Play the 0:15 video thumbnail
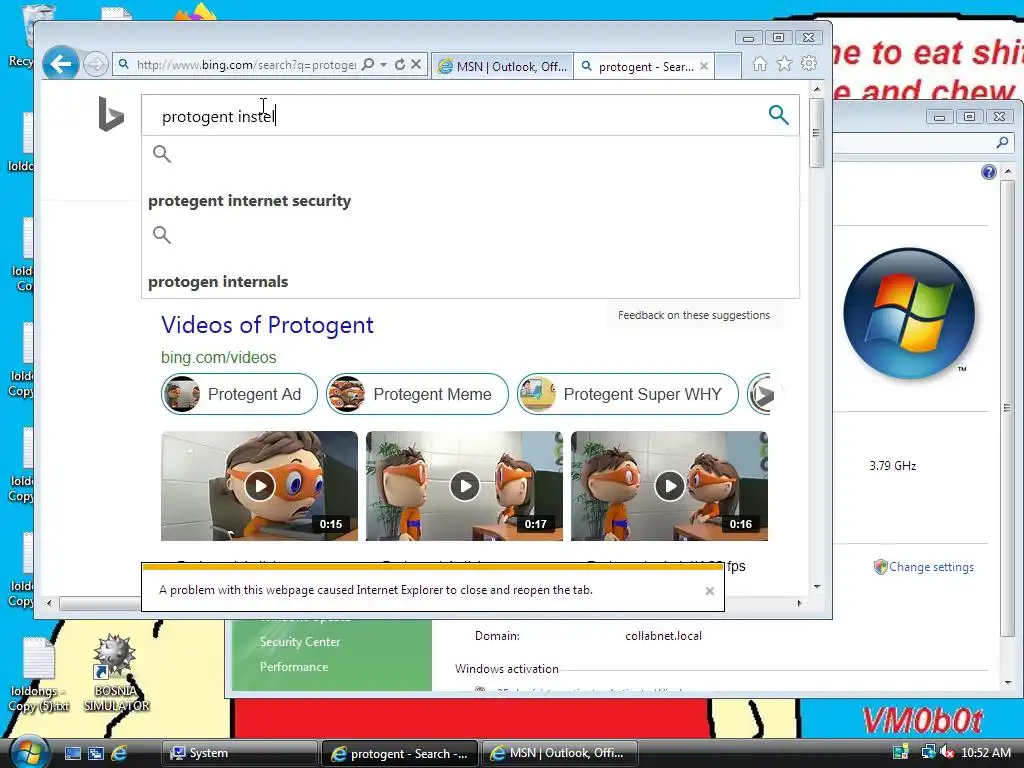The height and width of the screenshot is (768, 1024). 259,486
